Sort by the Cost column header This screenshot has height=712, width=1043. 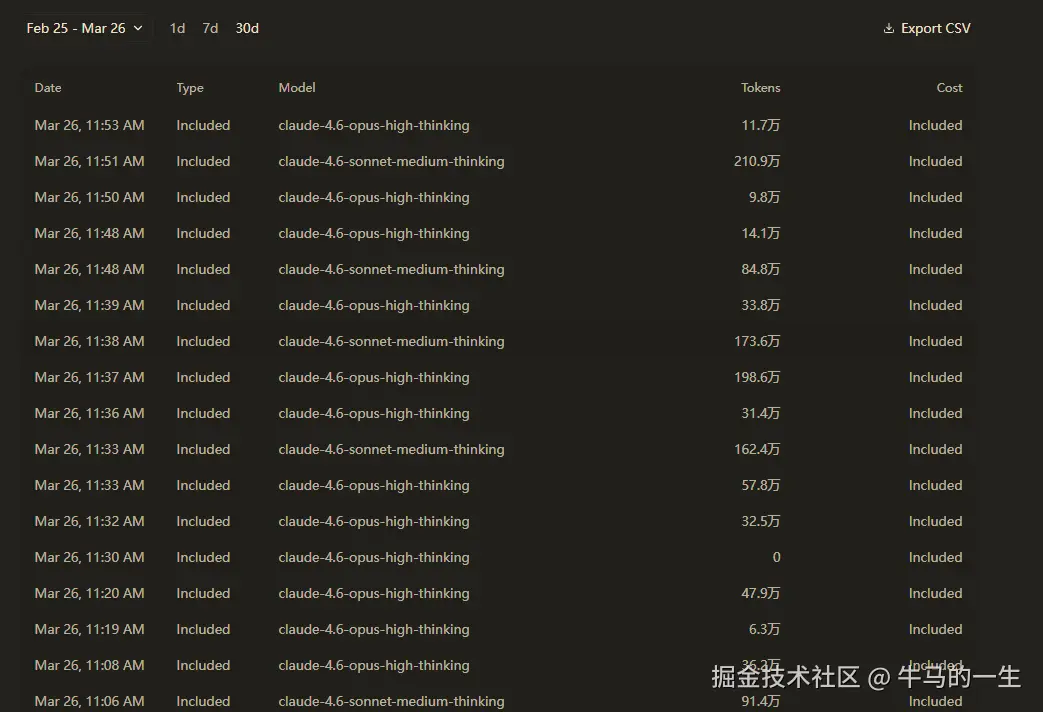coord(949,87)
